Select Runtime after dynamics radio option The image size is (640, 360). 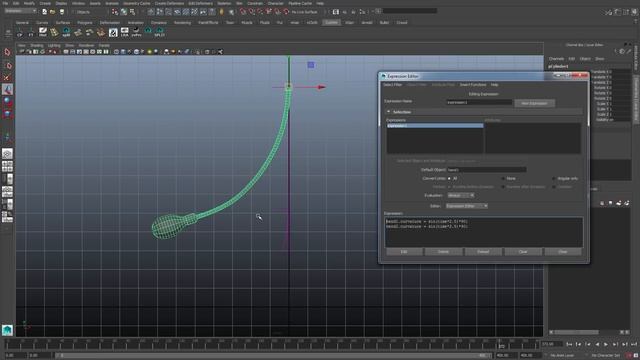(x=503, y=187)
